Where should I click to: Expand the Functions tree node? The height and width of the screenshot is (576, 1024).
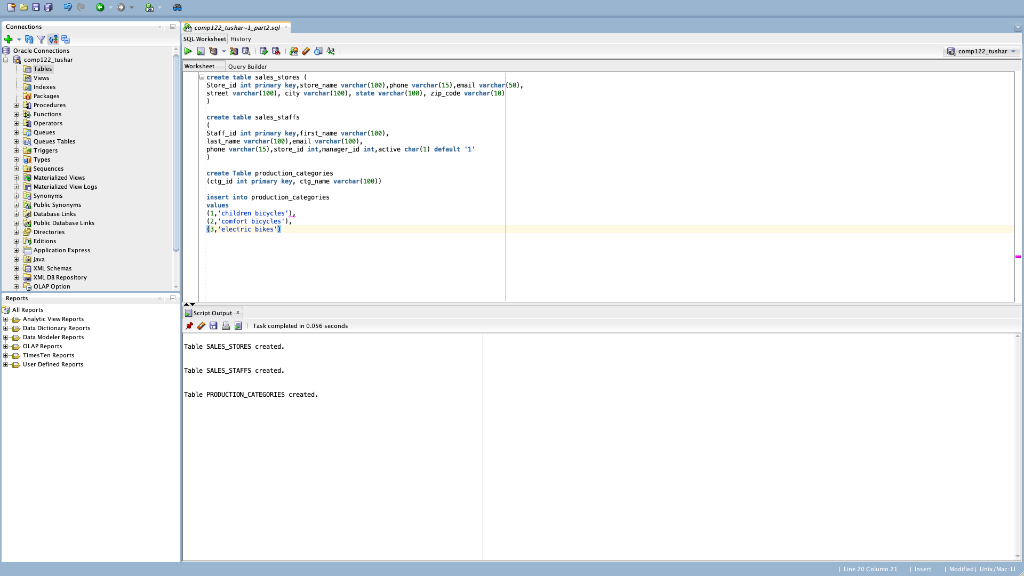(17, 114)
